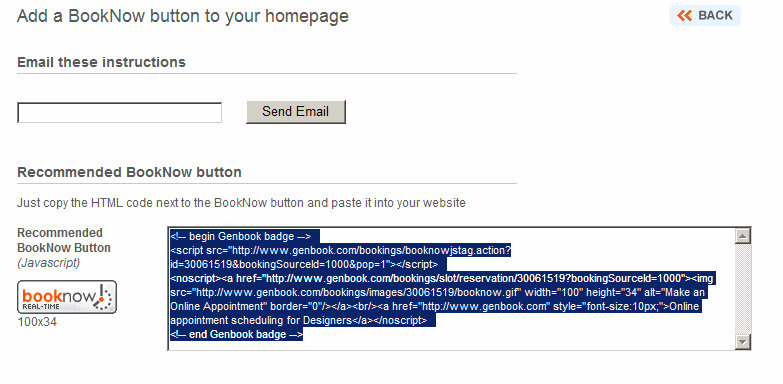Click the '(Javascript)' italic label
783x384 pixels.
[48, 263]
